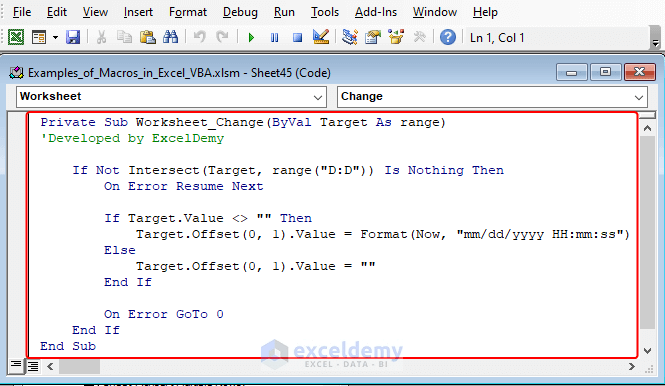Click the Cut scissors icon

101,37
